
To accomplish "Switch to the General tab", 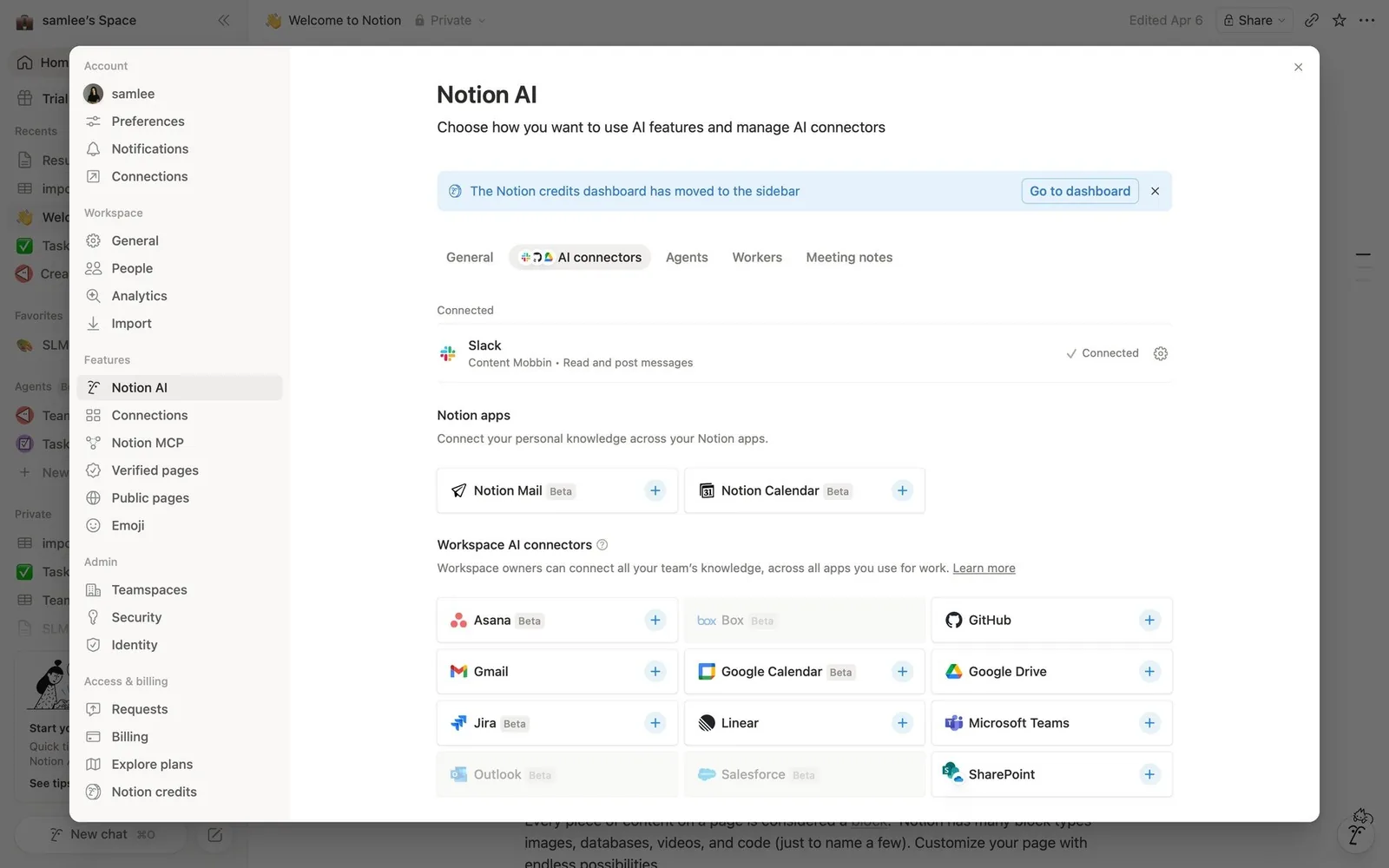I will pyautogui.click(x=470, y=257).
